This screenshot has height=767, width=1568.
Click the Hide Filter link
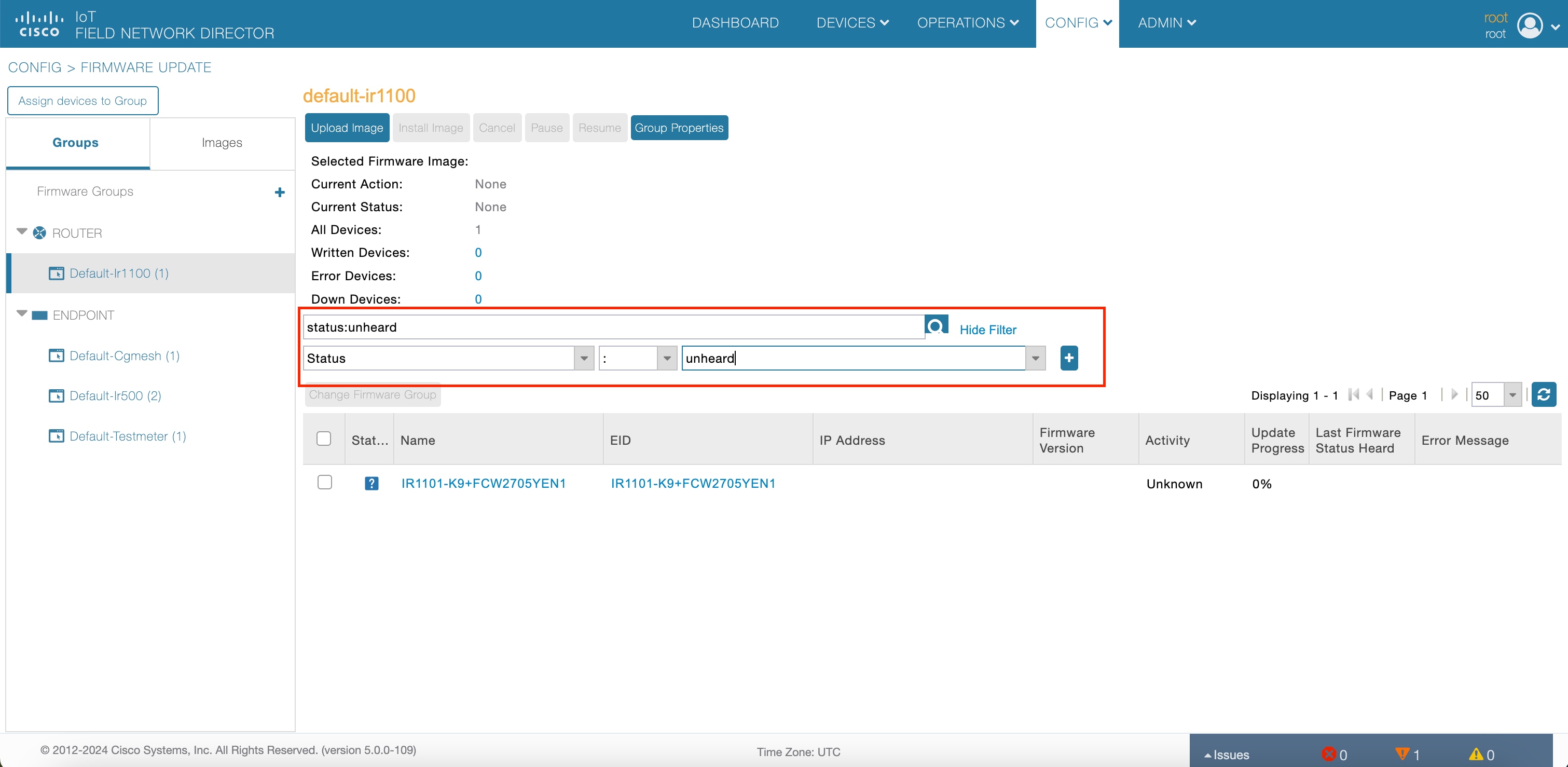pos(988,330)
